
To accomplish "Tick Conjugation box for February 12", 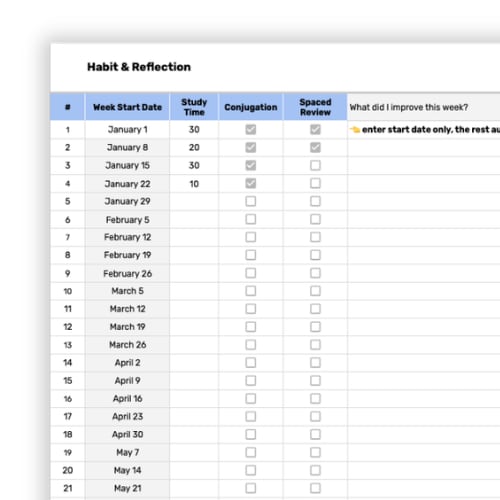I will point(251,237).
